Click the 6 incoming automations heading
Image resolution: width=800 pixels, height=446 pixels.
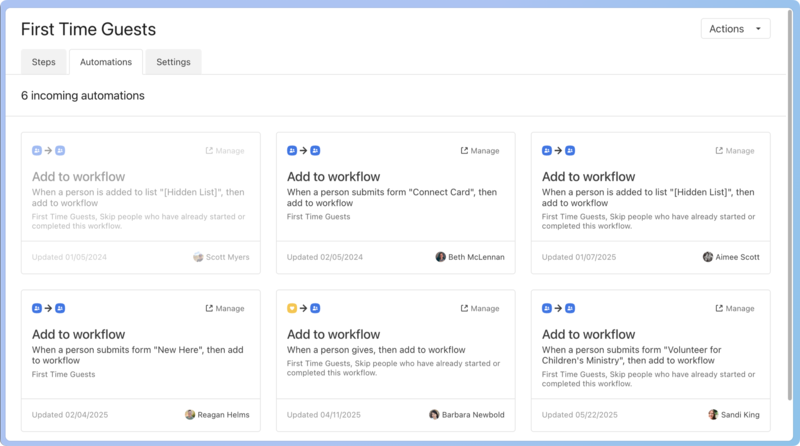point(83,95)
